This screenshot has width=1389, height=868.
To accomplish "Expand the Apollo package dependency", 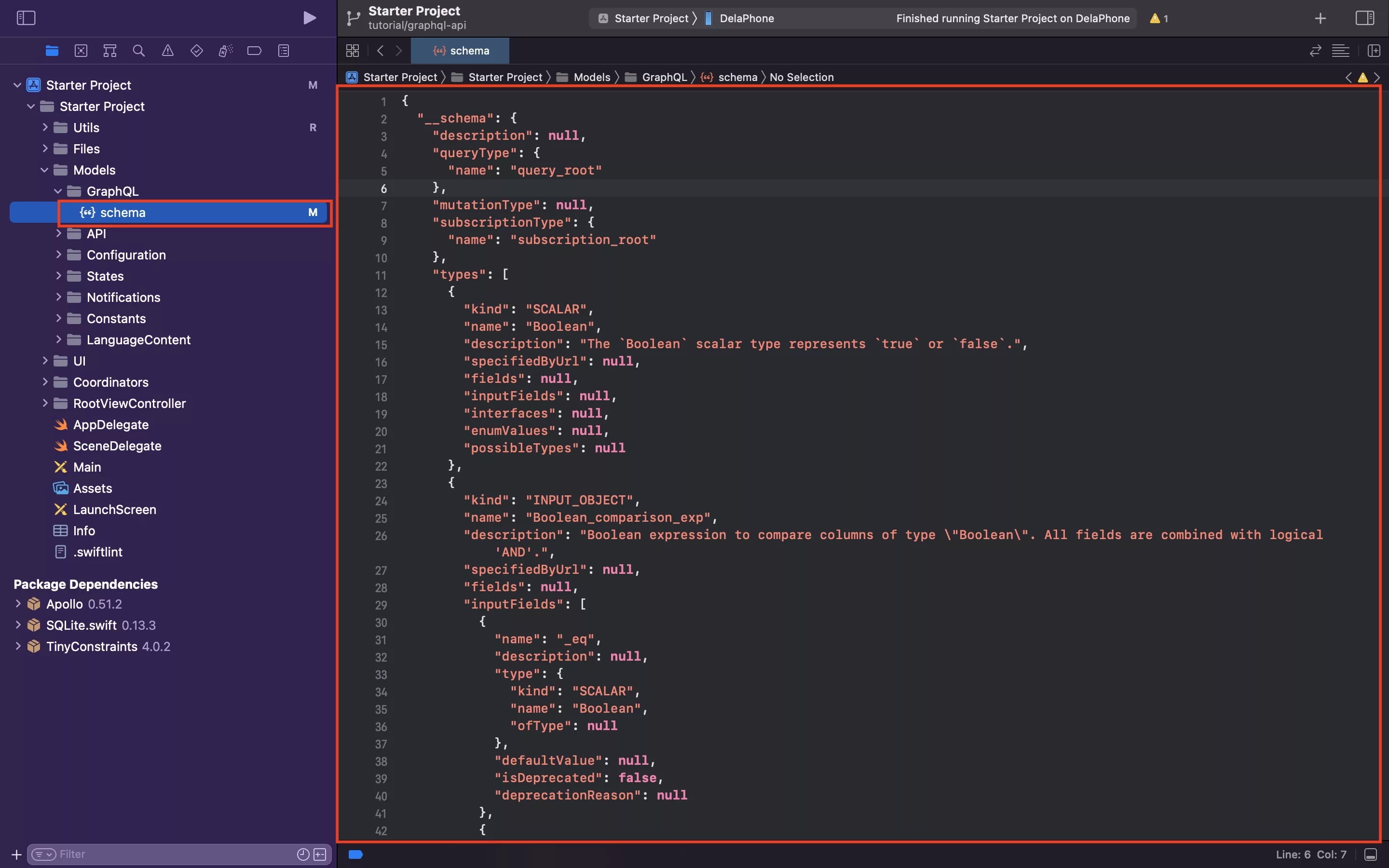I will click(18, 604).
